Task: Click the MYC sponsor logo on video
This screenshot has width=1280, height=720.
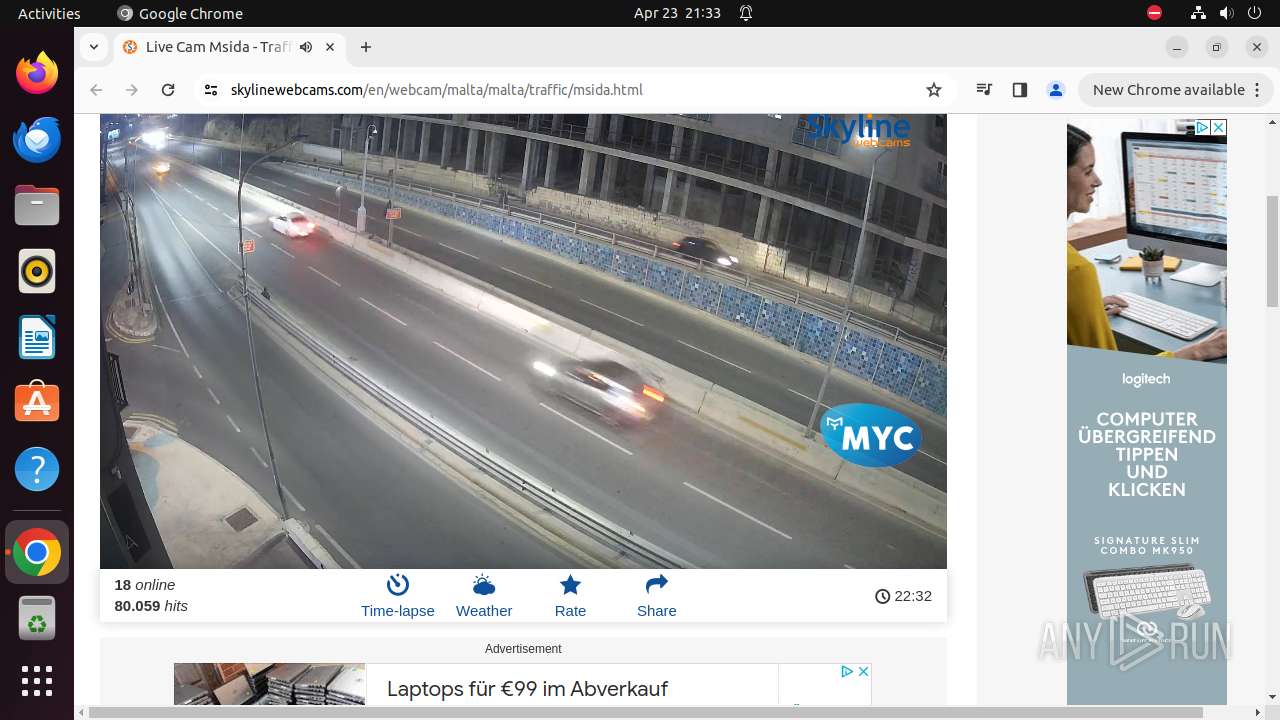Action: point(872,435)
